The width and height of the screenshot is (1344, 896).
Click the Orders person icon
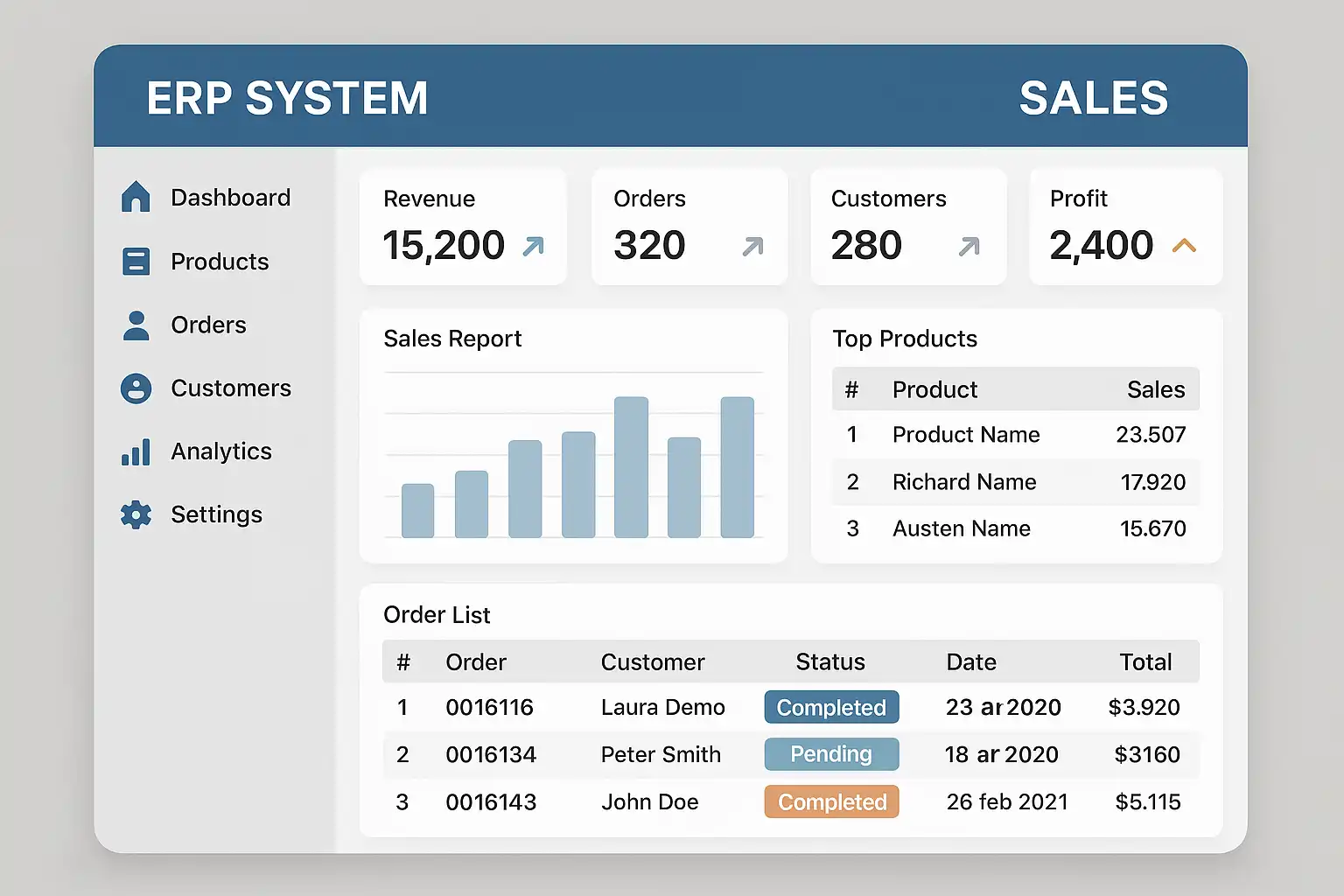click(136, 325)
